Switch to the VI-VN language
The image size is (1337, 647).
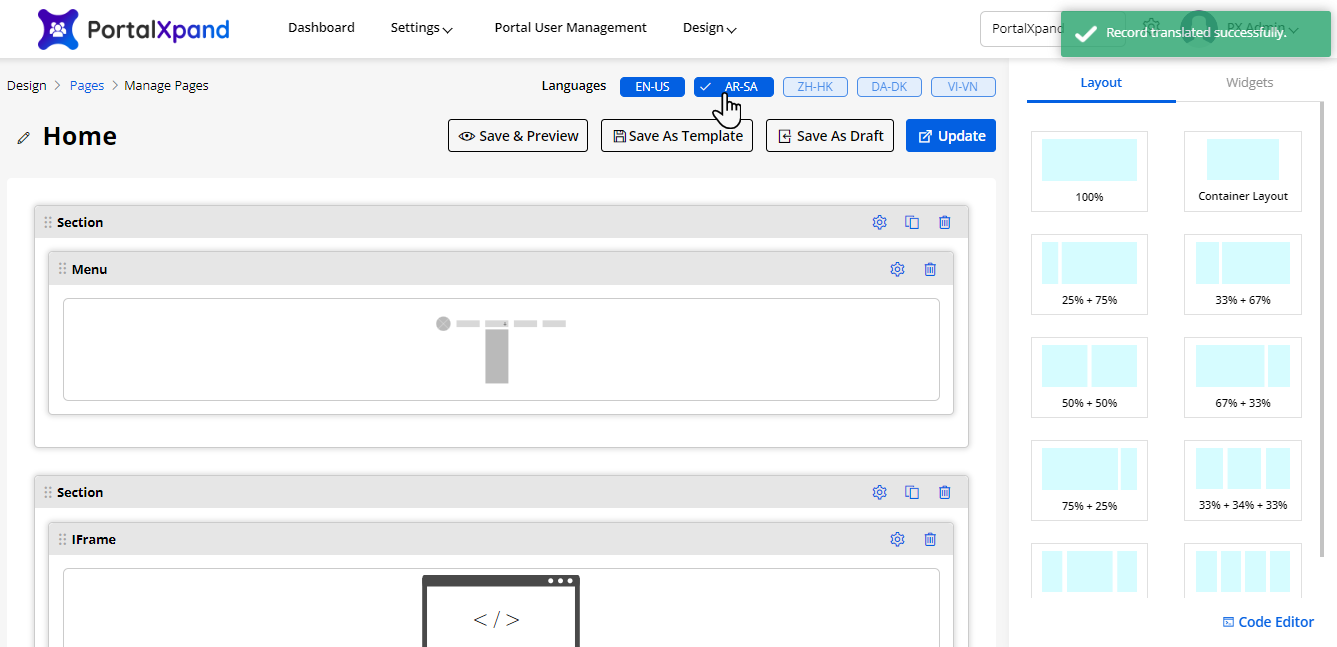pos(963,87)
